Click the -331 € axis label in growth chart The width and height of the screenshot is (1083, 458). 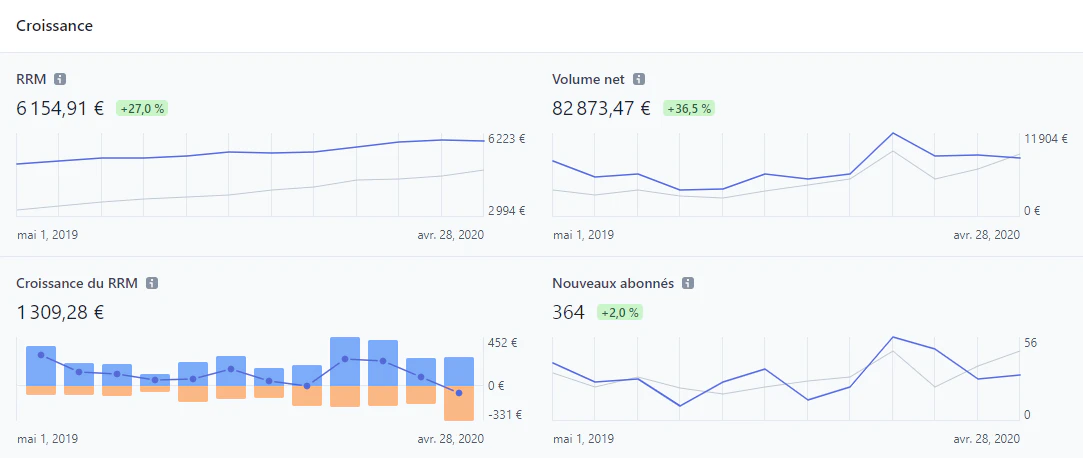[x=504, y=415]
